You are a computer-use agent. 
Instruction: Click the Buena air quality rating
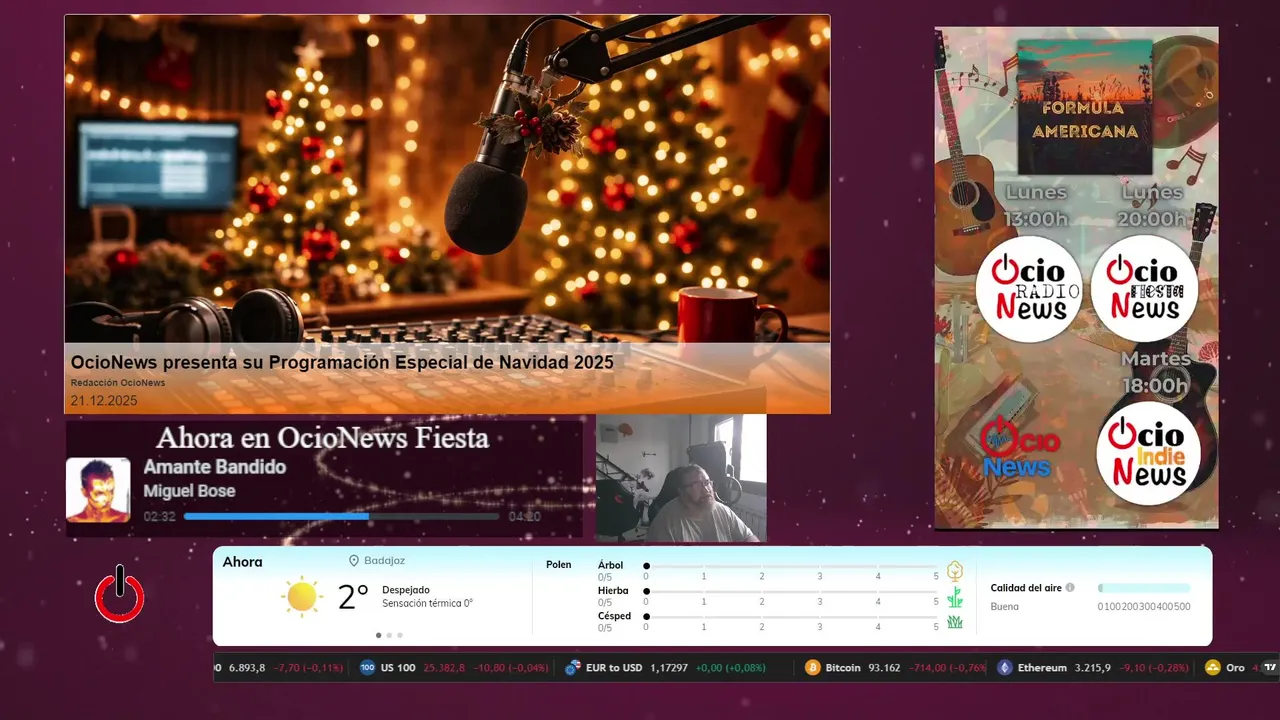point(1004,607)
